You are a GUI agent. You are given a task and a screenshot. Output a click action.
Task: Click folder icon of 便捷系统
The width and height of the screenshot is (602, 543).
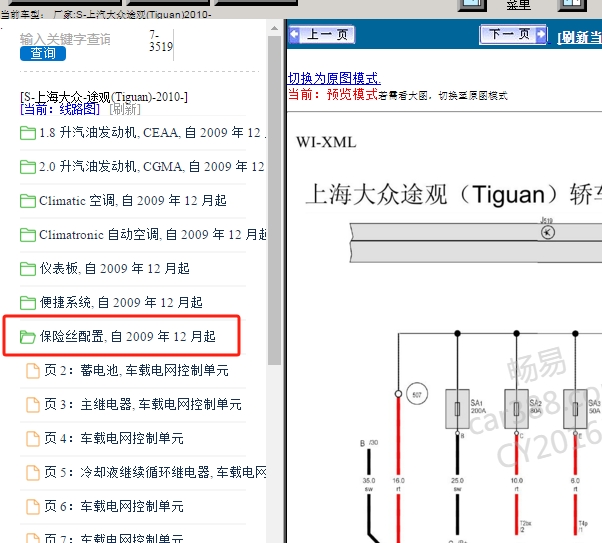[x=28, y=303]
